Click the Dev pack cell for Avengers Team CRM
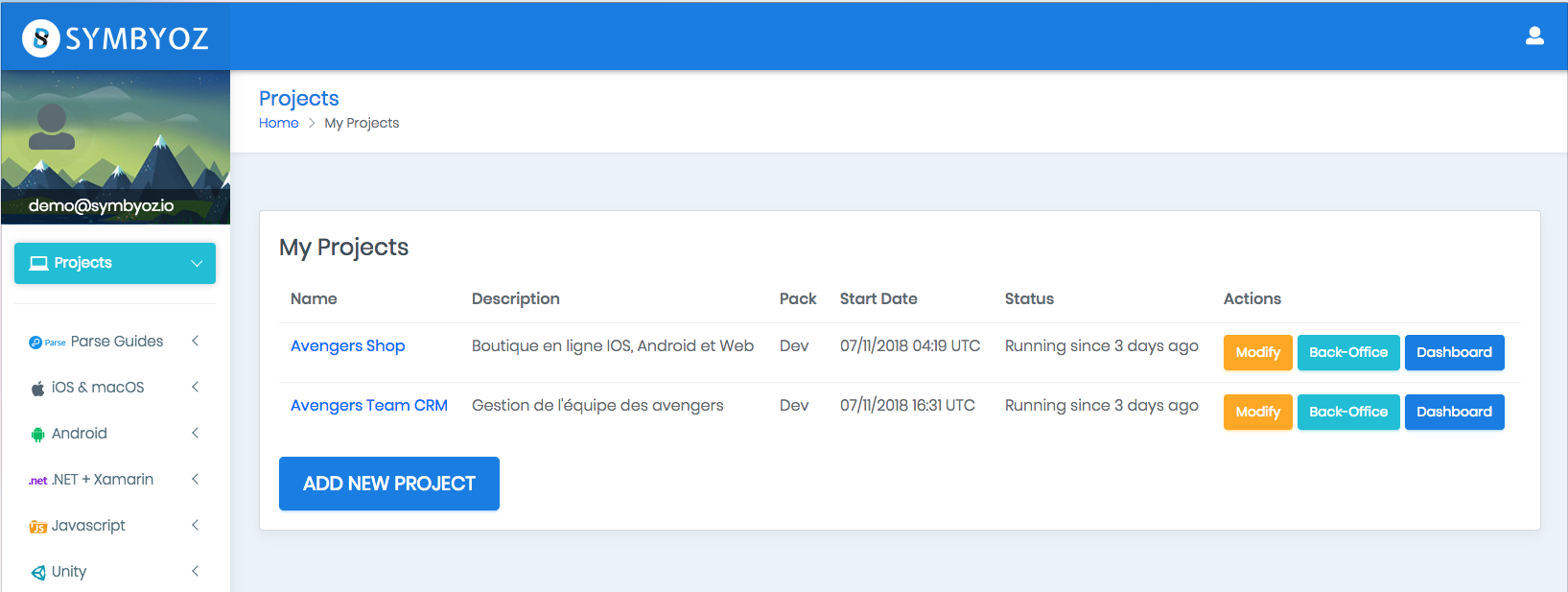 [x=794, y=405]
